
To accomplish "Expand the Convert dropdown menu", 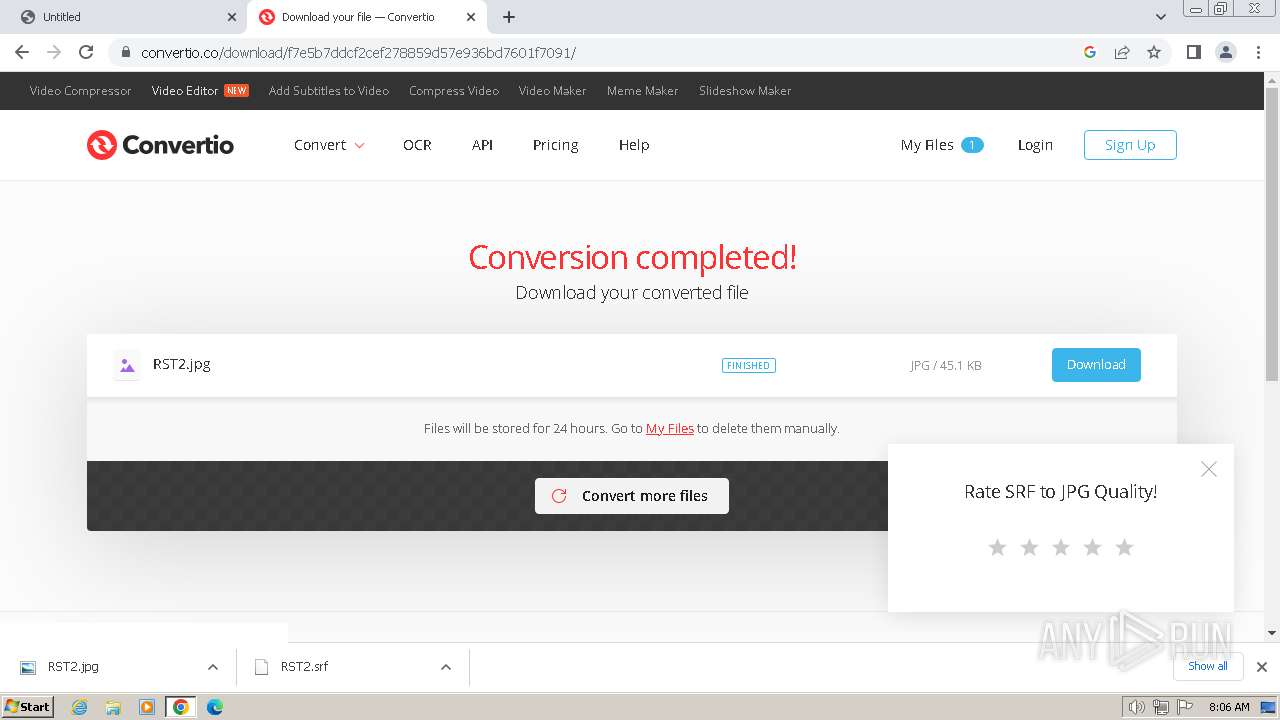I will [x=329, y=145].
